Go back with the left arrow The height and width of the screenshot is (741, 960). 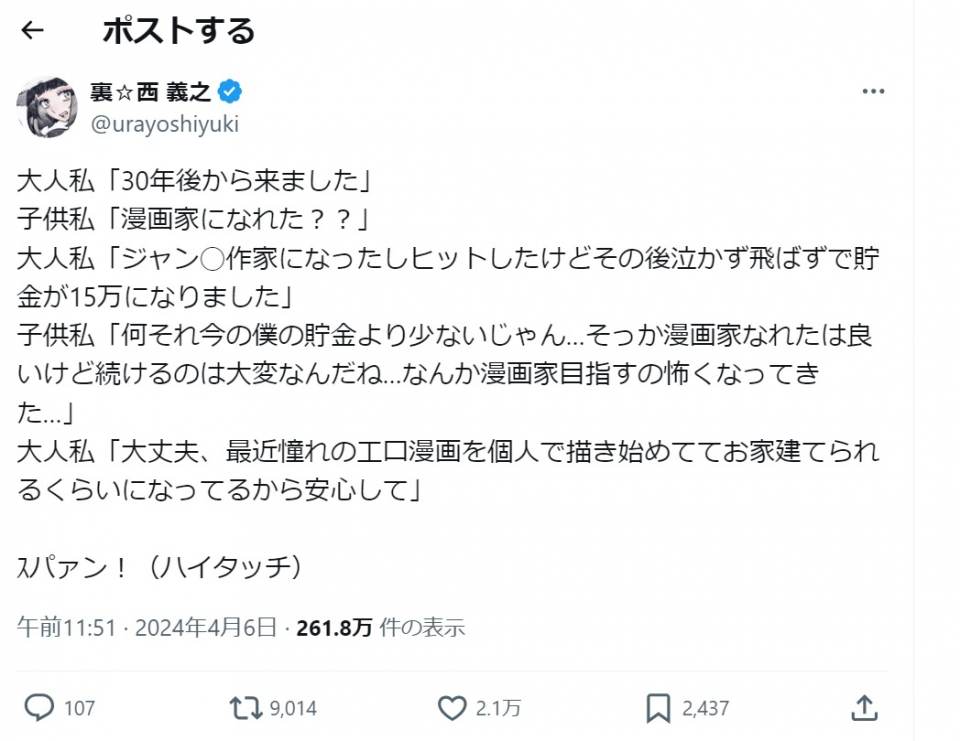point(33,31)
